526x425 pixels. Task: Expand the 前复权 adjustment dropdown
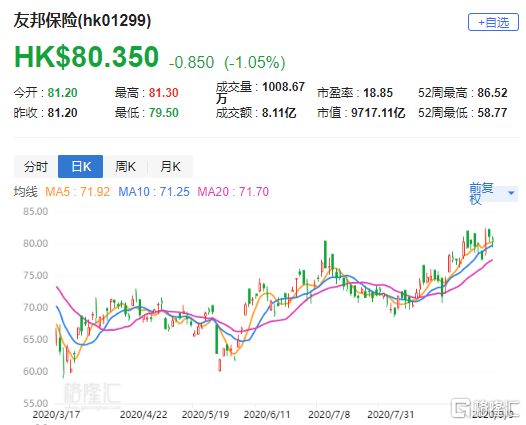coord(493,193)
